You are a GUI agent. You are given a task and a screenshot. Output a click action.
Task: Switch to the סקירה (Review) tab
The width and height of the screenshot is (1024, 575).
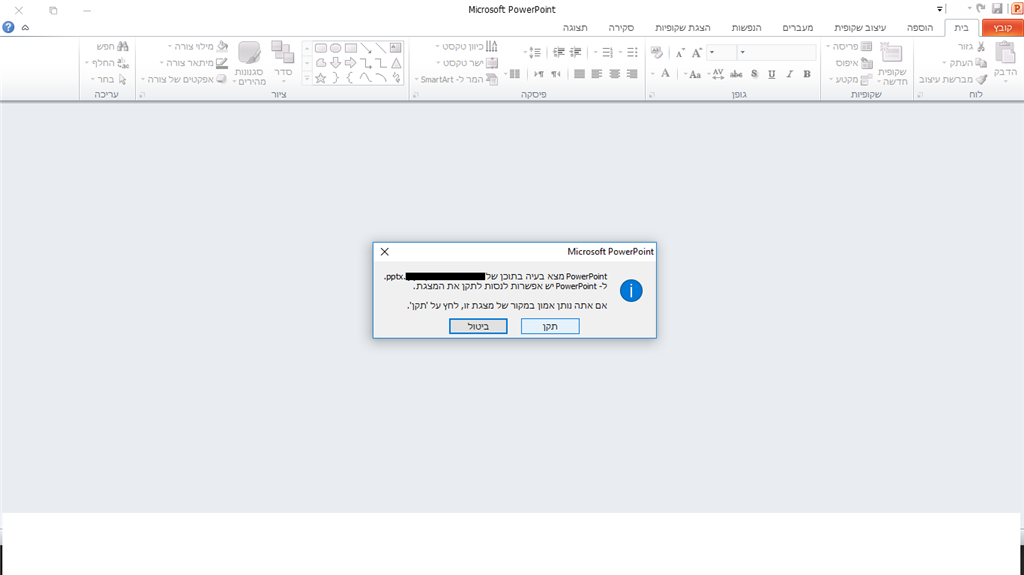tap(621, 27)
